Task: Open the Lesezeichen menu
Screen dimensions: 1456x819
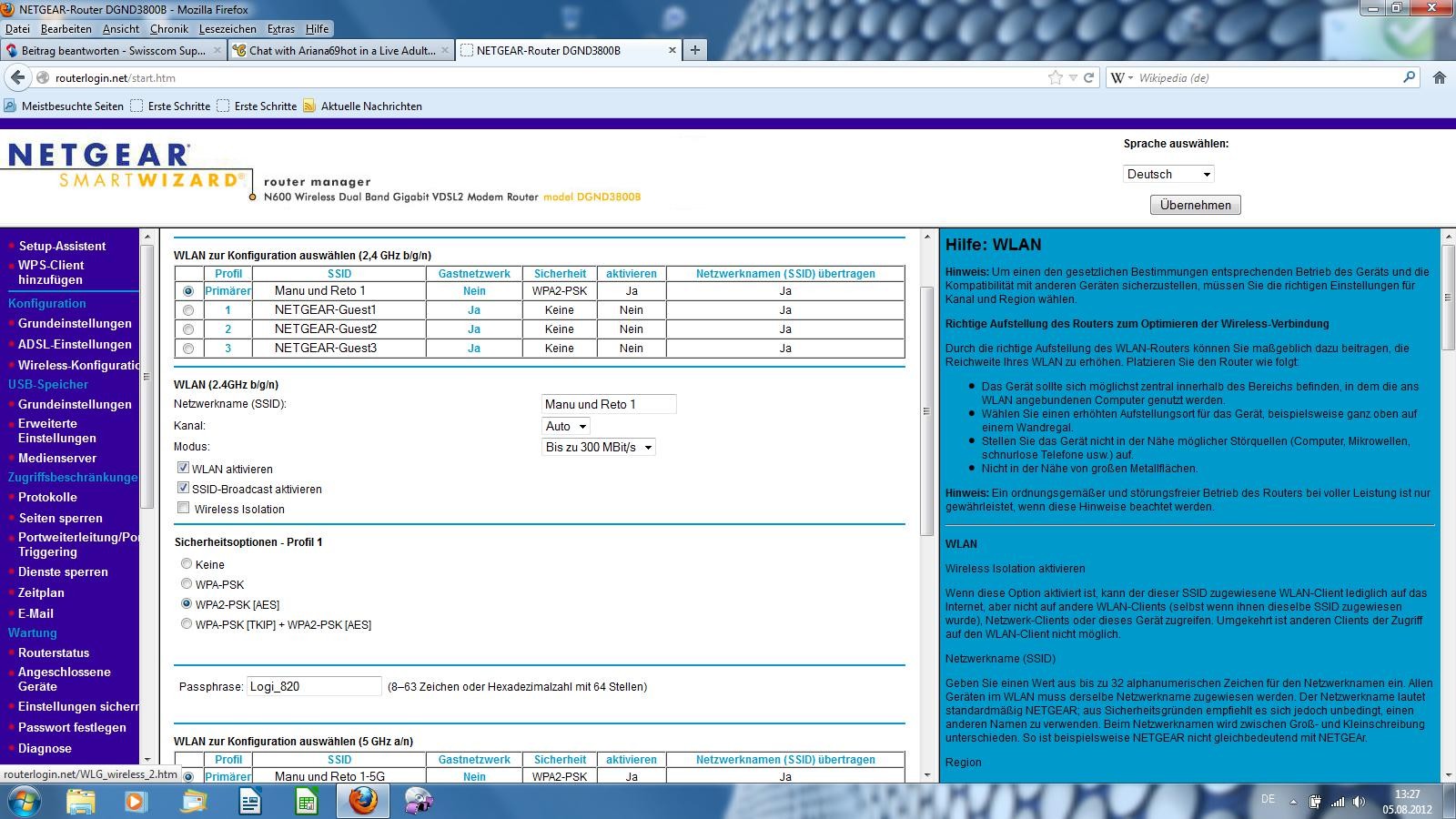Action: [227, 29]
